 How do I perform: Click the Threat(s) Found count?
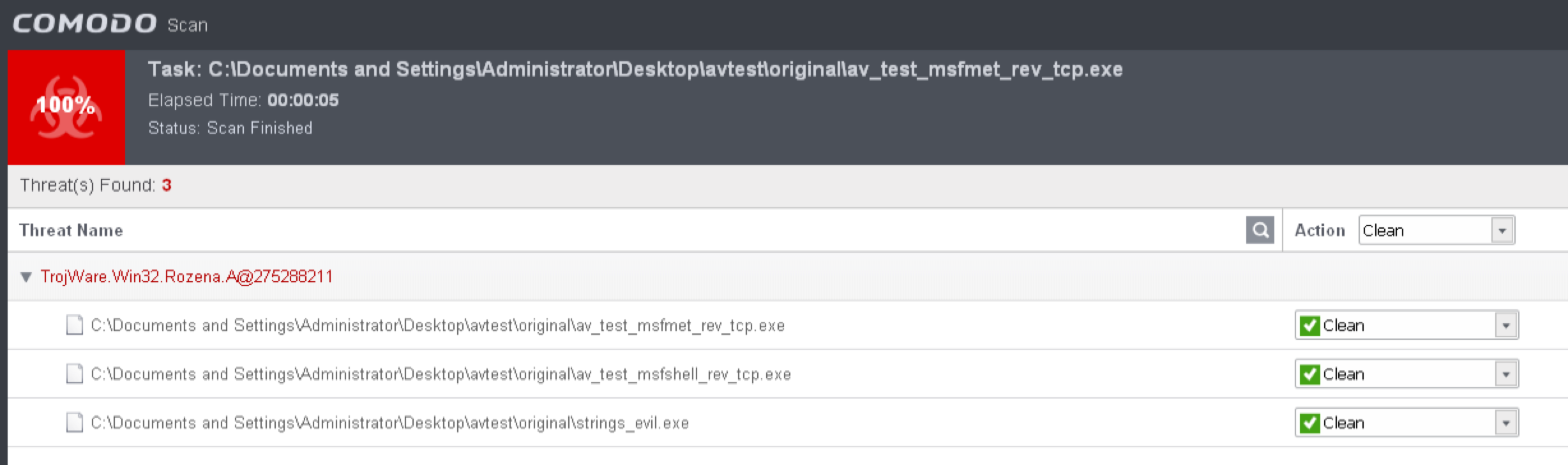click(x=167, y=185)
